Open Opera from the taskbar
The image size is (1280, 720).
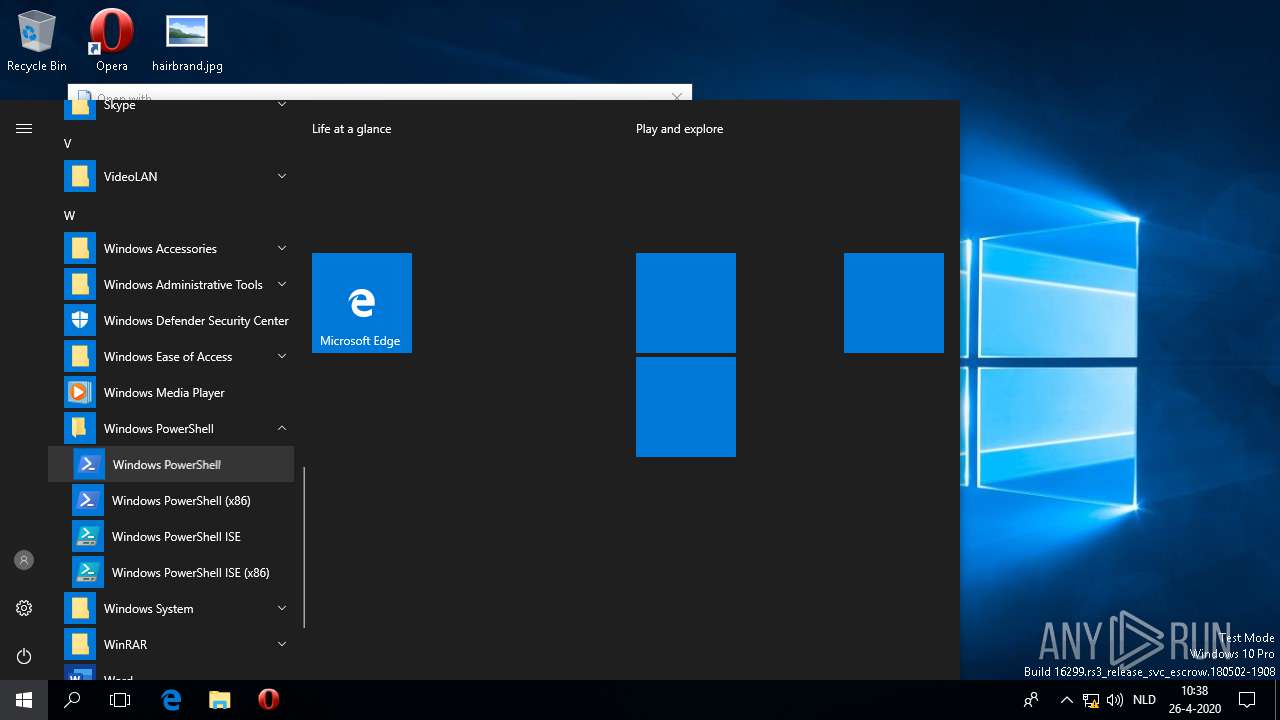(268, 700)
